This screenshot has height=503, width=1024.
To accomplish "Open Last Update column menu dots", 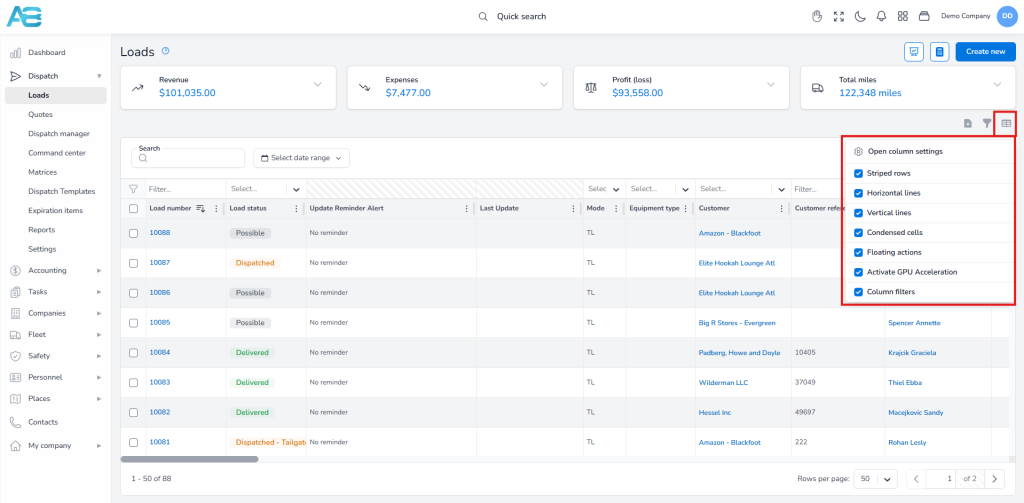I will point(571,208).
